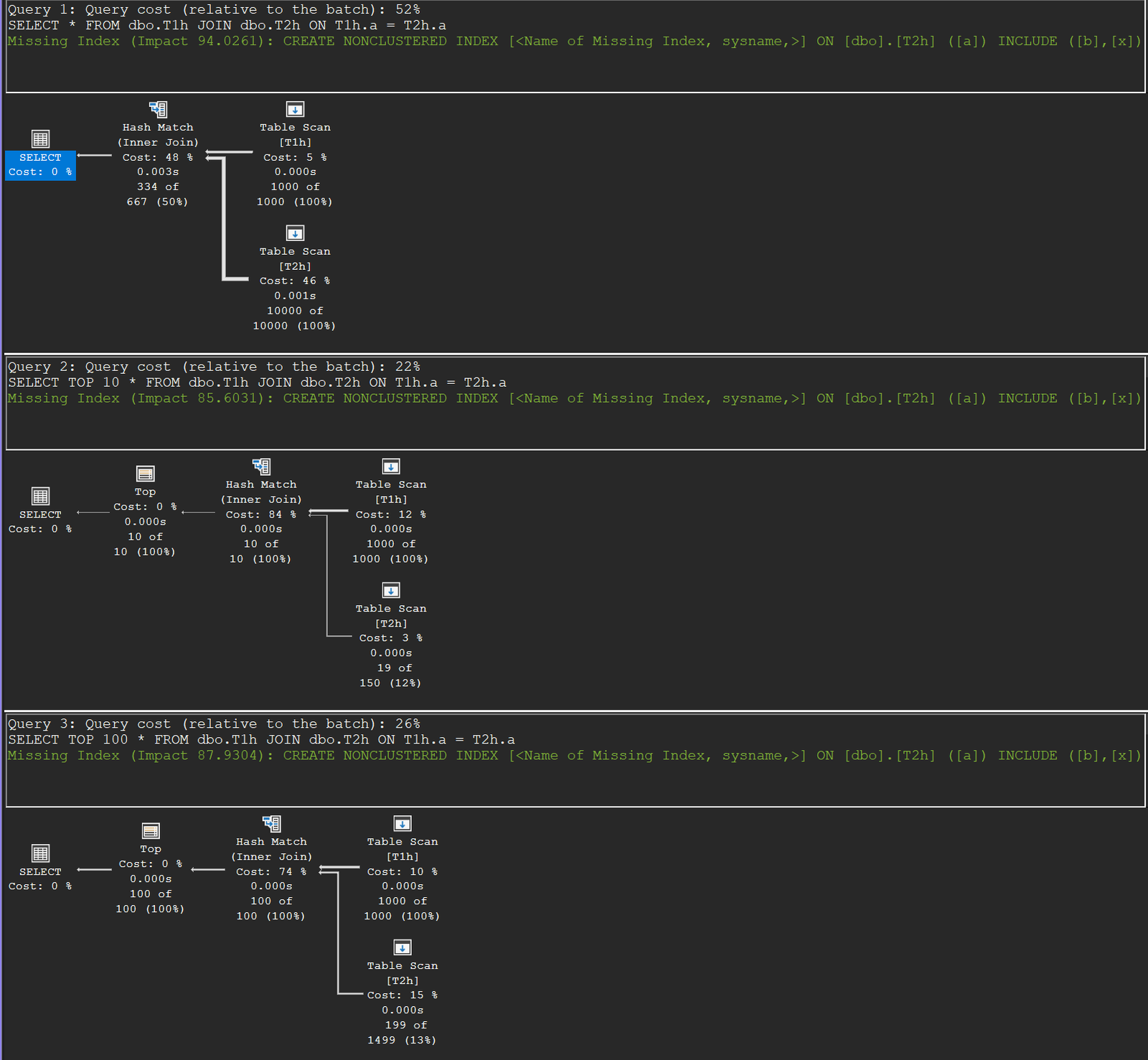Click 'Cost: 5 %' under Query 1 T1h scan
Screen dimensions: 1148x1060
(x=295, y=157)
